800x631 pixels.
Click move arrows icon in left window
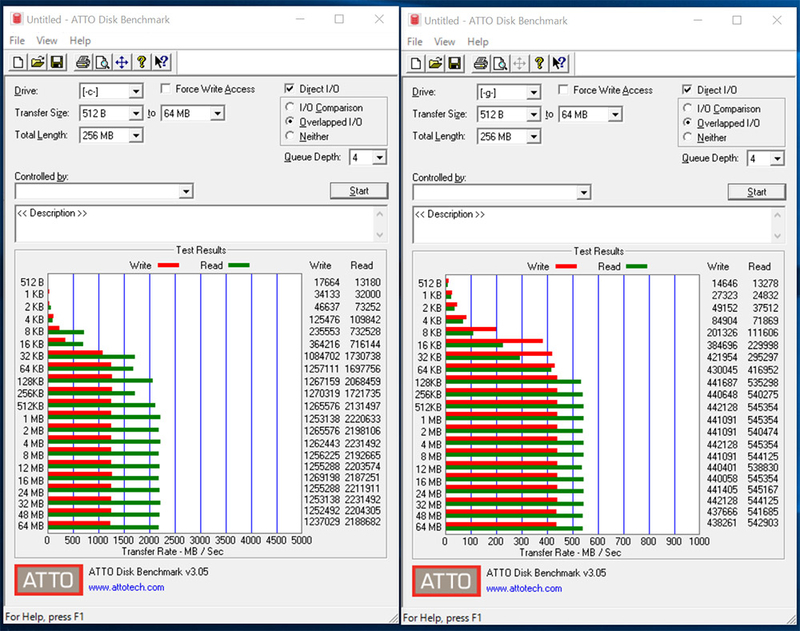click(121, 62)
